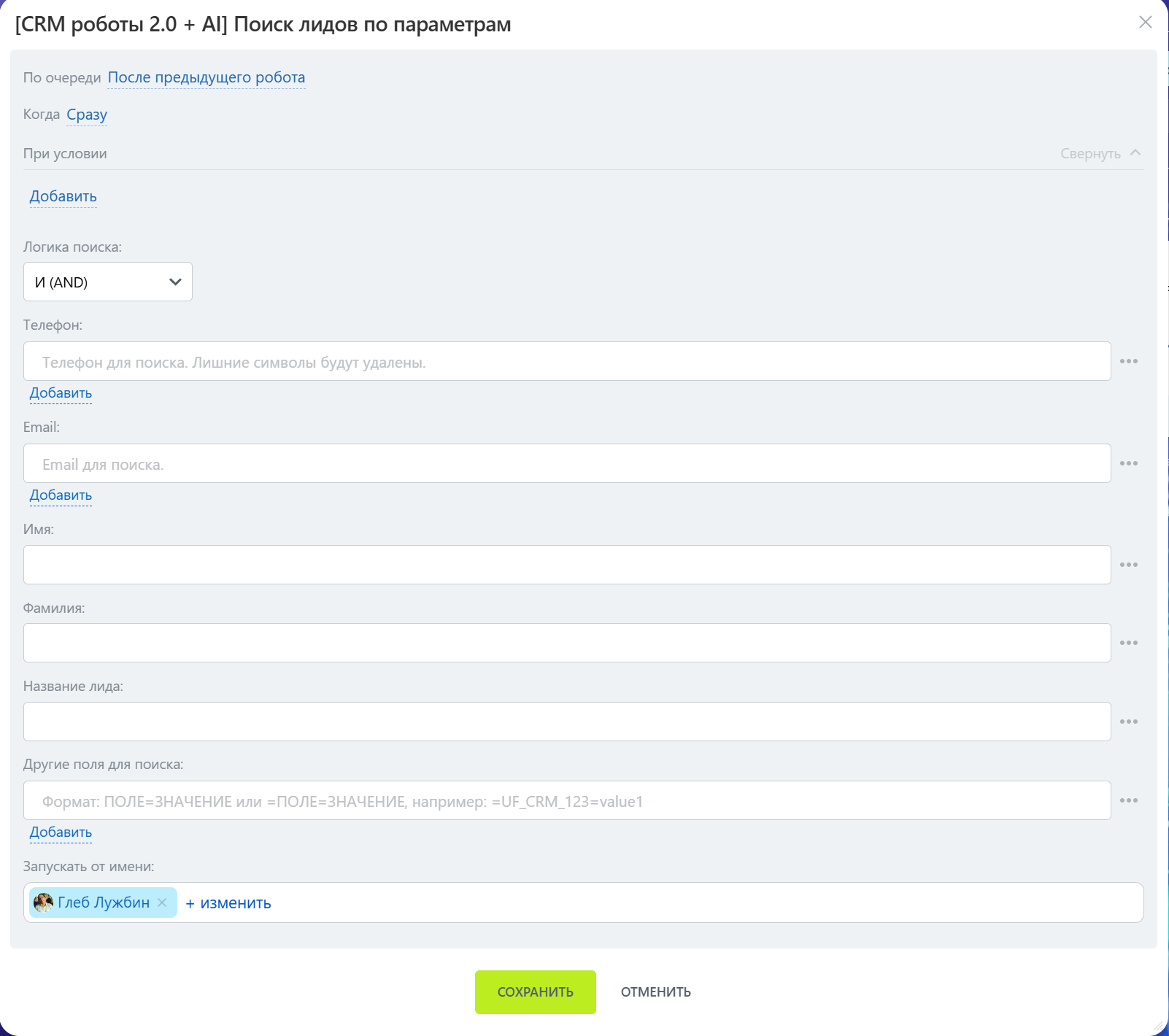Focus the Другие поля для поиска input
The width and height of the screenshot is (1169, 1036).
pos(567,800)
